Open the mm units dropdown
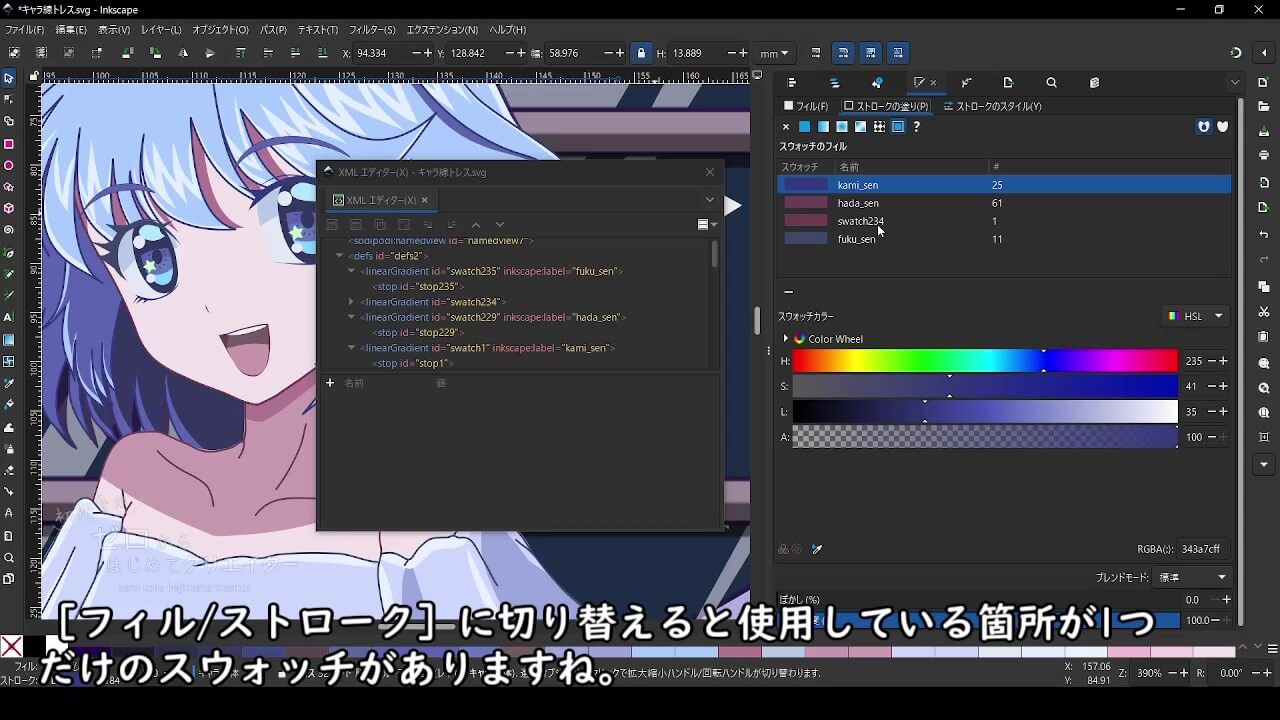Image resolution: width=1280 pixels, height=720 pixels. click(x=773, y=53)
